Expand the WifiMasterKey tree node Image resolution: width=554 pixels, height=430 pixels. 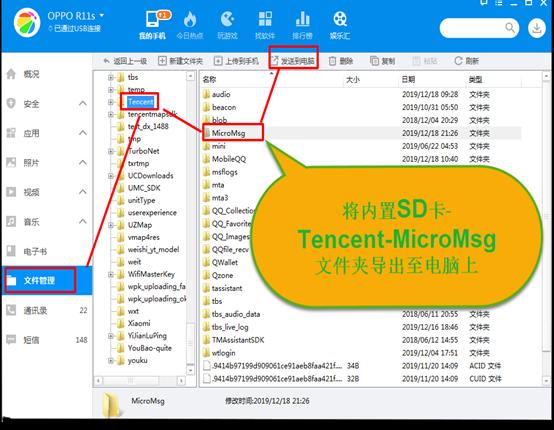[111, 274]
